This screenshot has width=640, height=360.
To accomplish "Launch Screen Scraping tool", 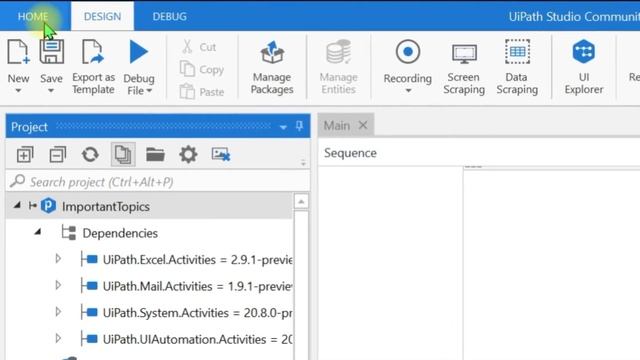I will (464, 68).
